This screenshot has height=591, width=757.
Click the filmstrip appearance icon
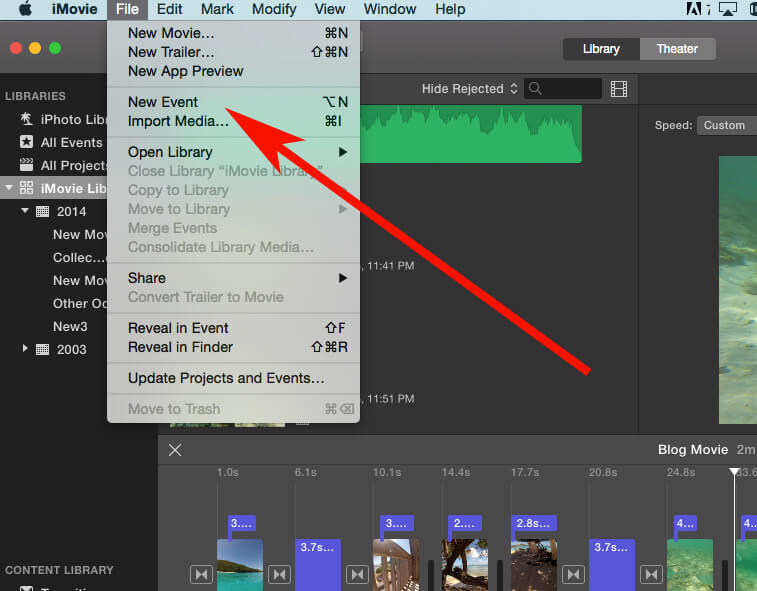[618, 89]
